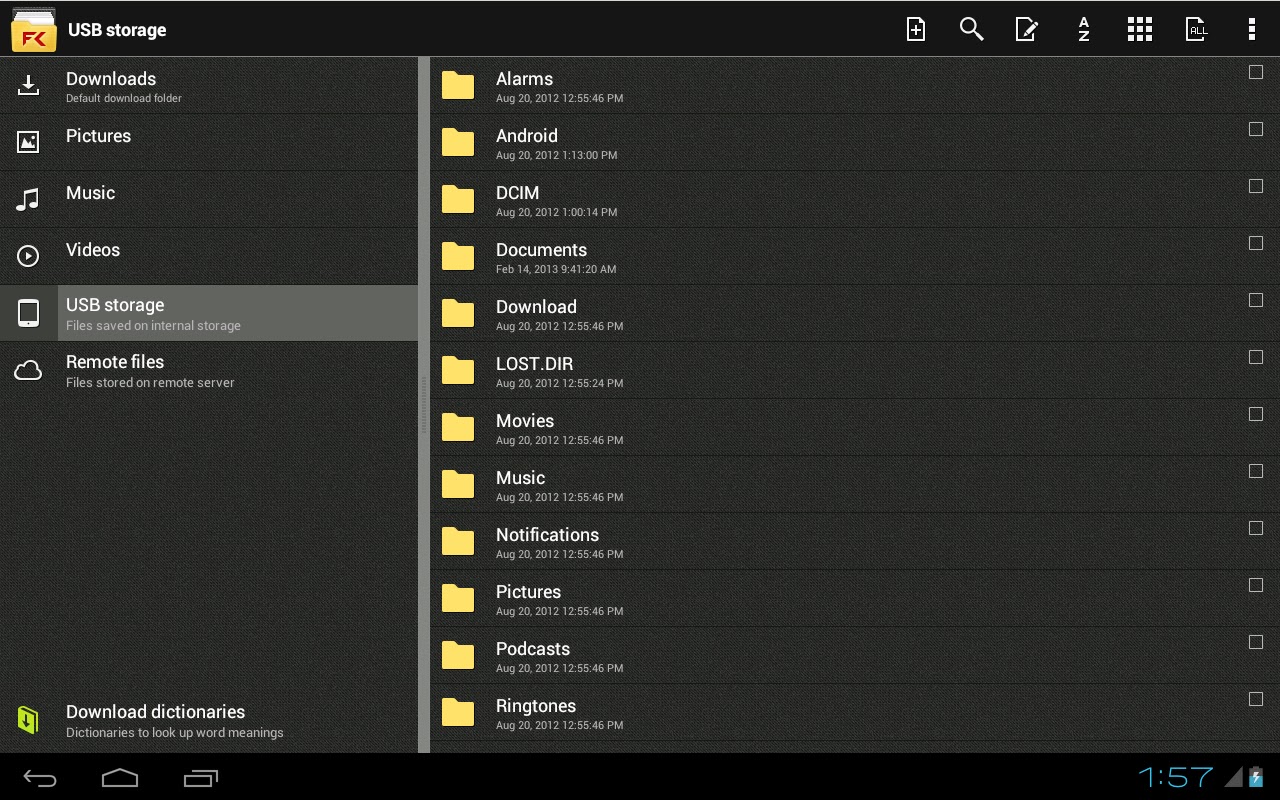This screenshot has width=1280, height=800.
Task: Select Remote files in the sidebar
Action: [x=209, y=371]
